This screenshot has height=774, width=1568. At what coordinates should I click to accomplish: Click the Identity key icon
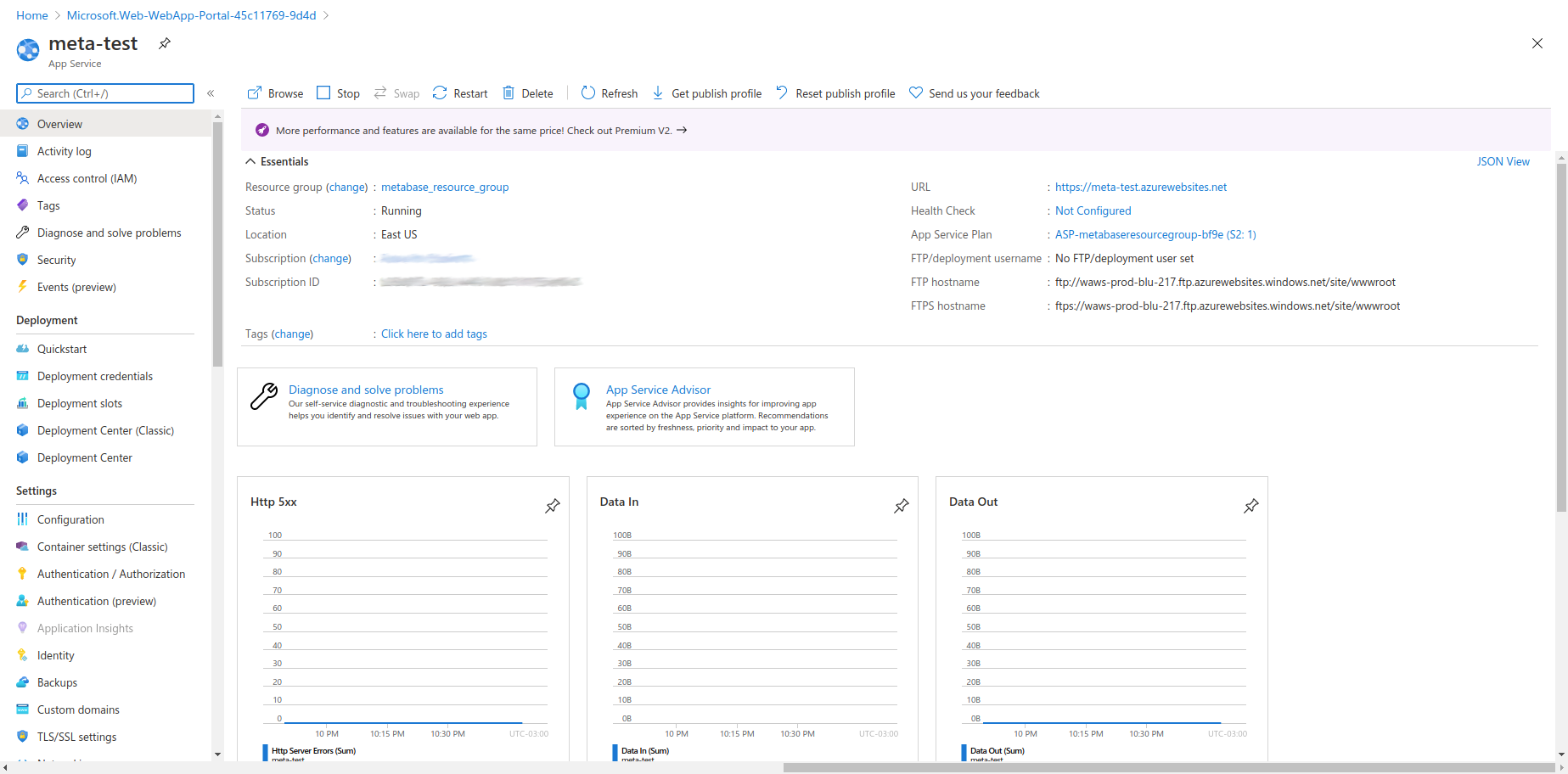point(23,655)
